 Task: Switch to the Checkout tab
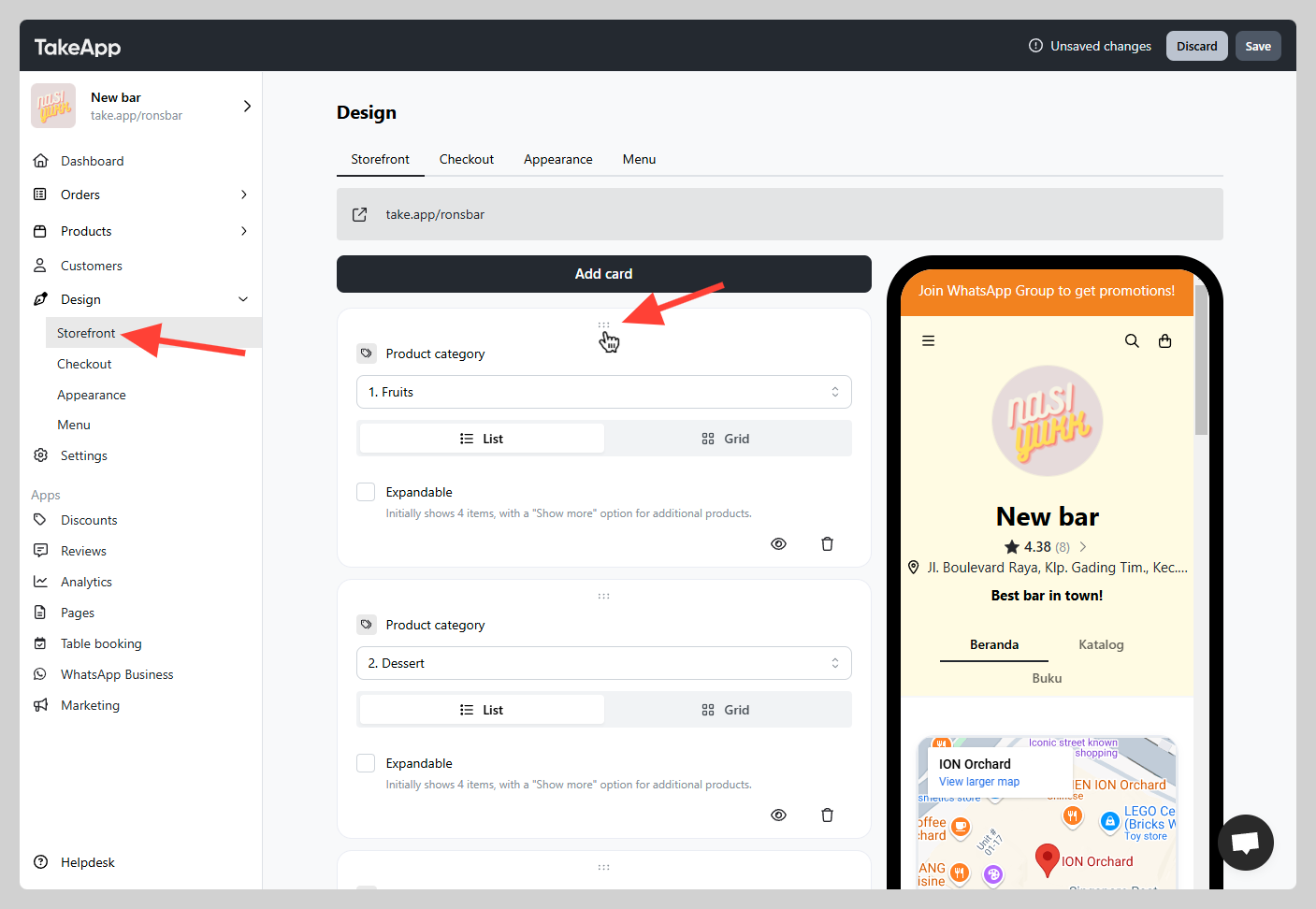coord(467,159)
